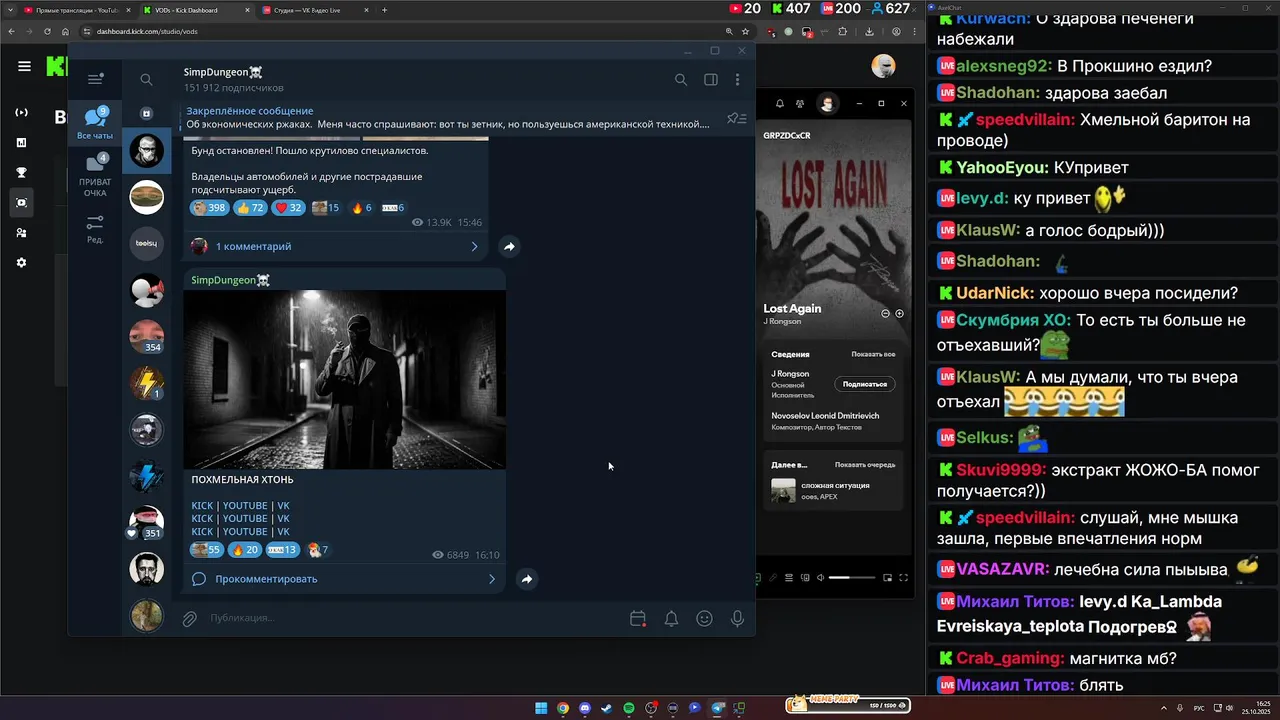This screenshot has height=720, width=1280.
Task: Attach a file using paperclip icon
Action: click(189, 619)
